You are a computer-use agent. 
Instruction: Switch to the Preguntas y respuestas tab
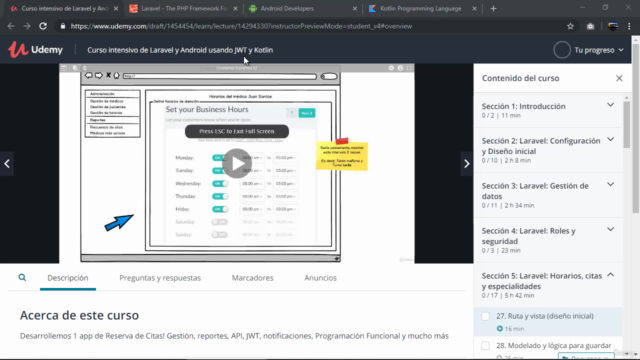160,278
